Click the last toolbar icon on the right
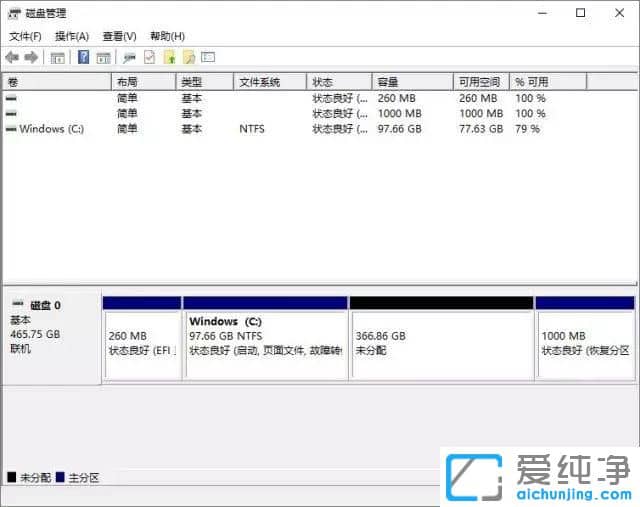The image size is (640, 507). [x=208, y=58]
